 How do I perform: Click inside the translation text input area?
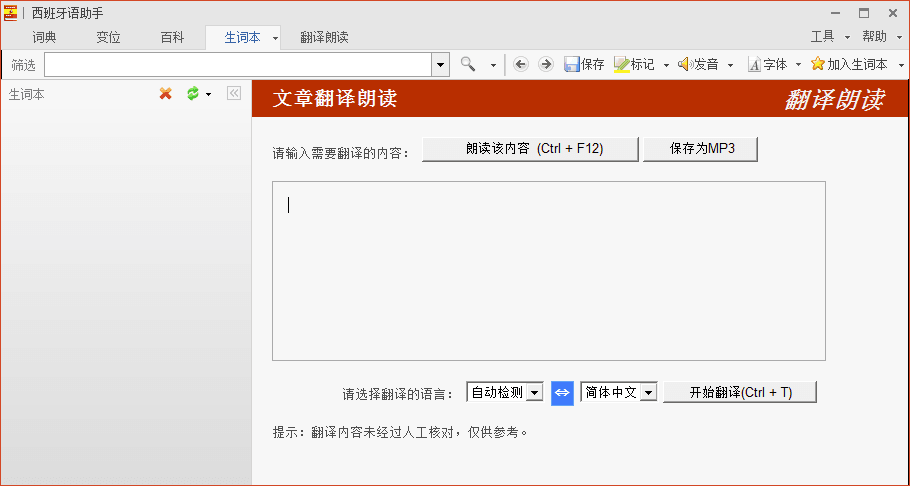(548, 270)
